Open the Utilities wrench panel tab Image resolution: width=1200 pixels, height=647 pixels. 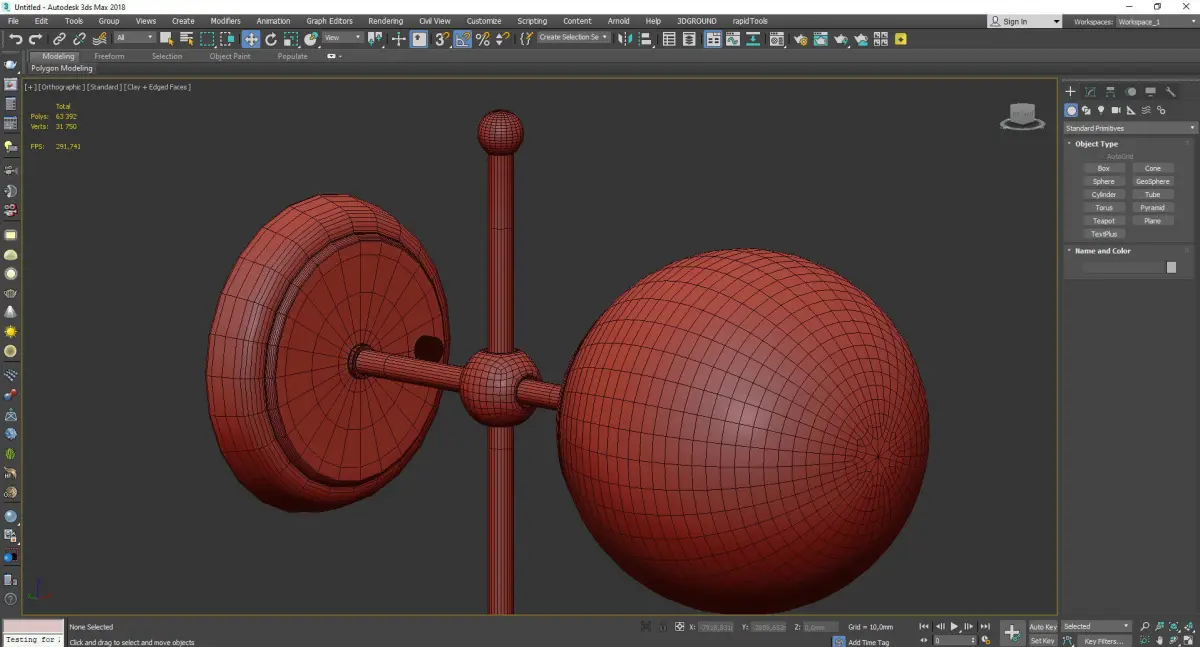[1171, 92]
